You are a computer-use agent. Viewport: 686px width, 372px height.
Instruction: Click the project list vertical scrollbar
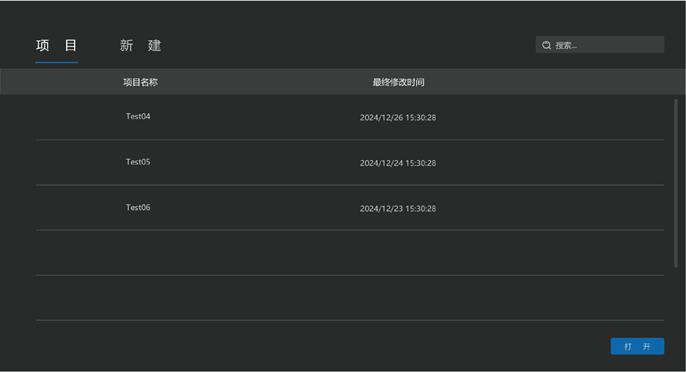point(676,183)
